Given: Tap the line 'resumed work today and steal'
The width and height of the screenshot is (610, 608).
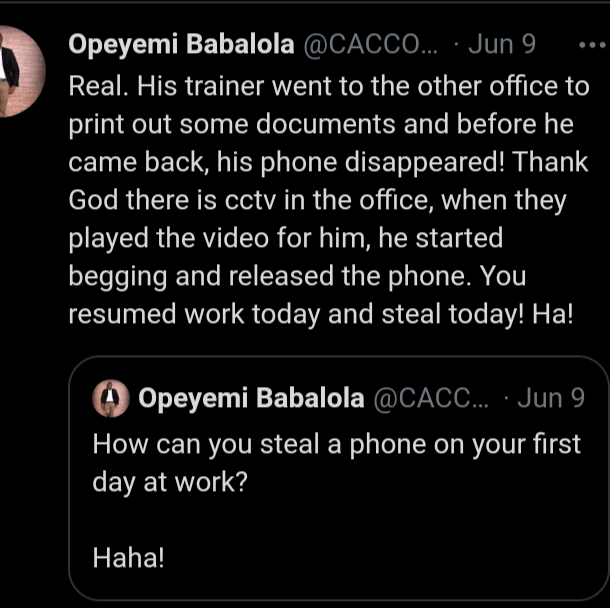Looking at the screenshot, I should pos(321,315).
